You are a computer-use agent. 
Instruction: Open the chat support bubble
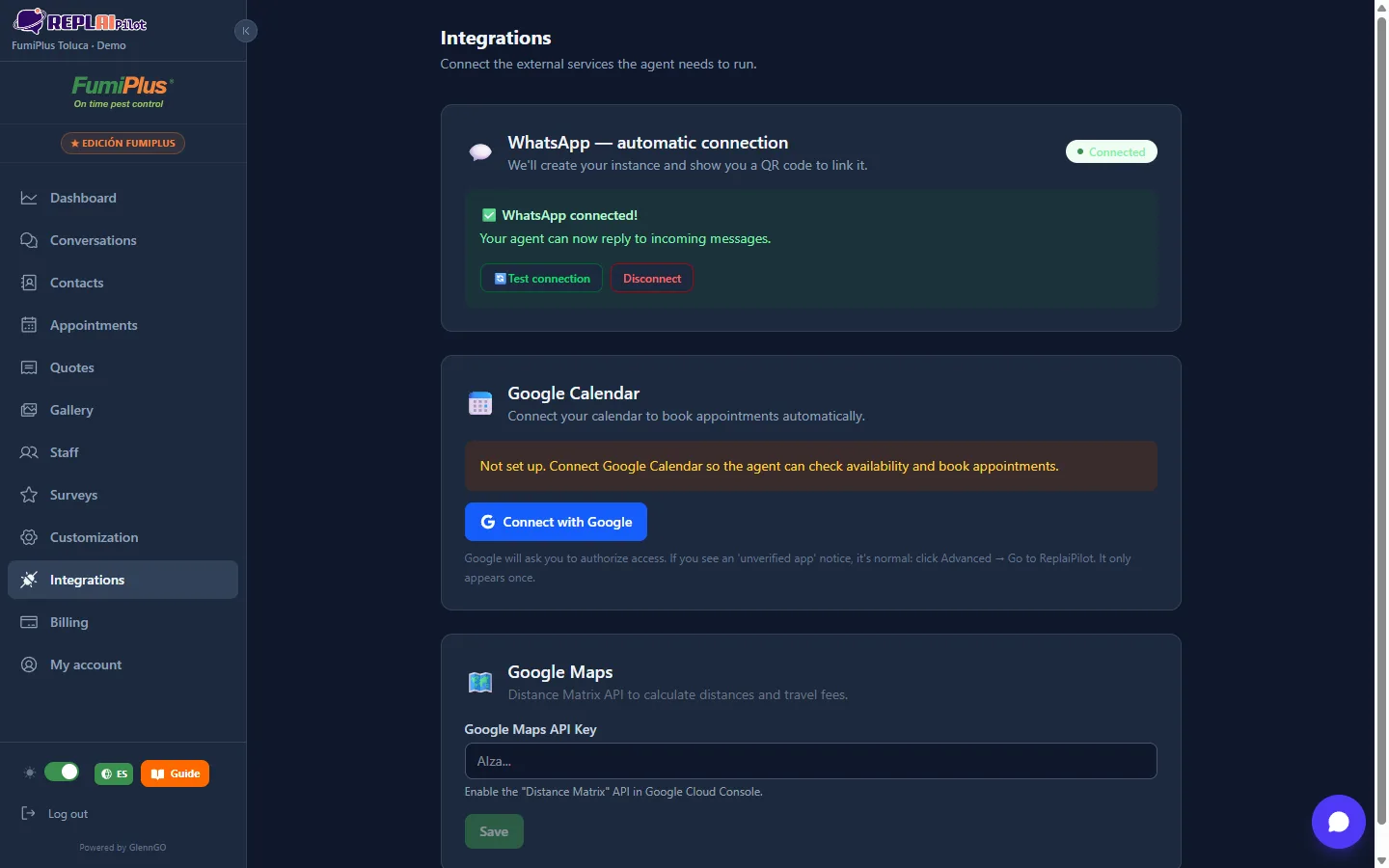coord(1338,822)
